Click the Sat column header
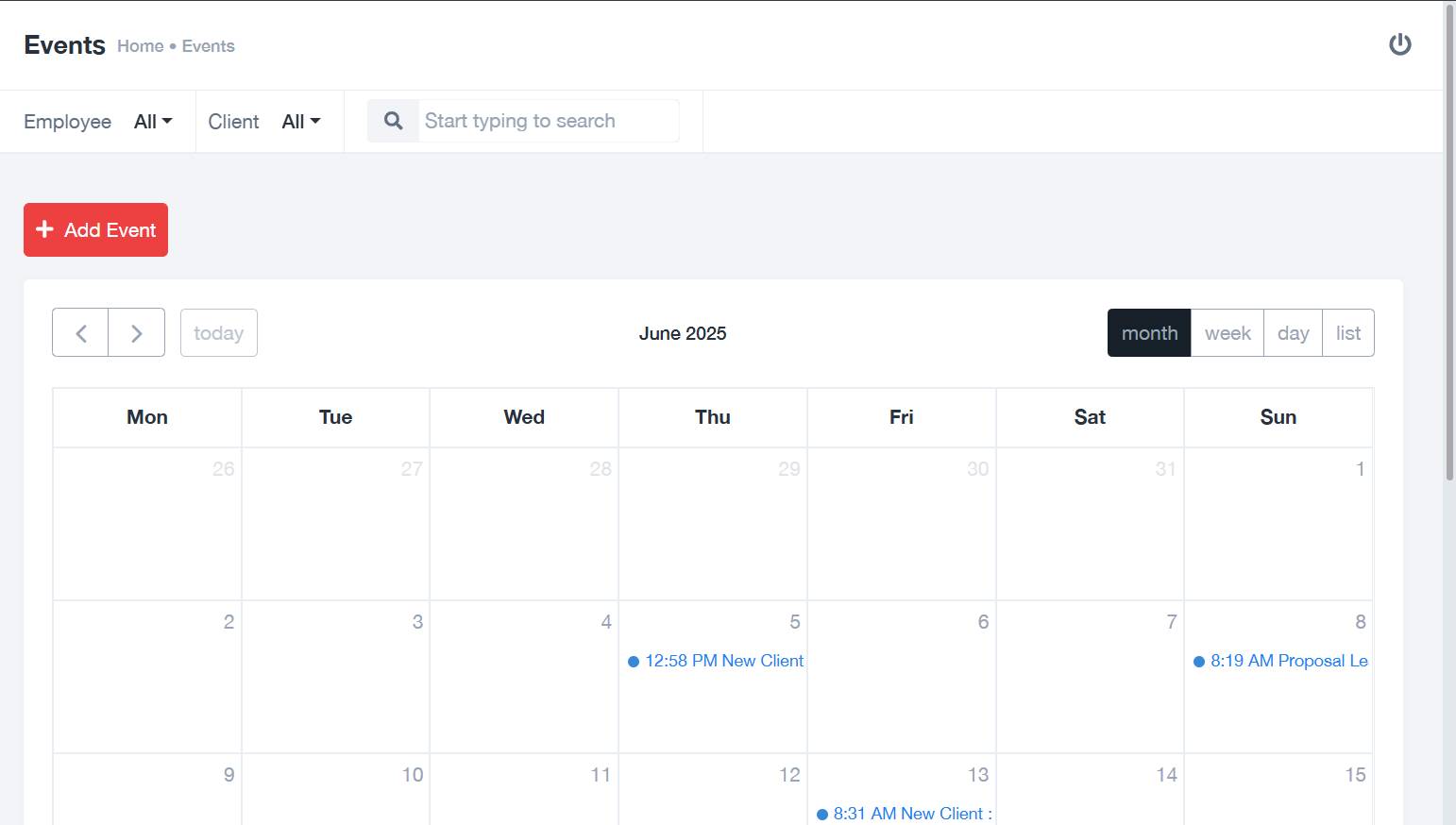This screenshot has width=1456, height=825. tap(1090, 417)
